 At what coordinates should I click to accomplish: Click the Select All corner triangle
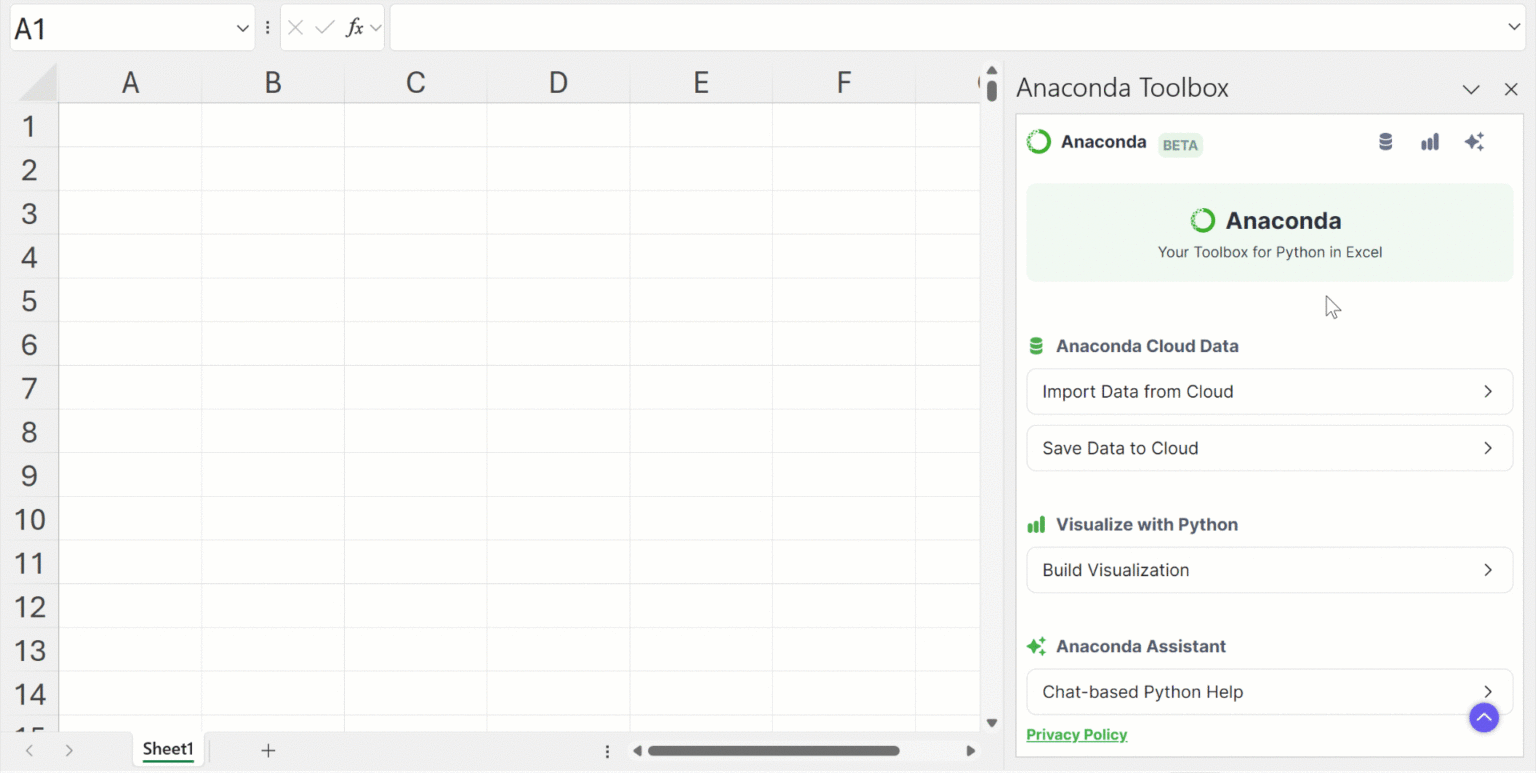tap(38, 82)
